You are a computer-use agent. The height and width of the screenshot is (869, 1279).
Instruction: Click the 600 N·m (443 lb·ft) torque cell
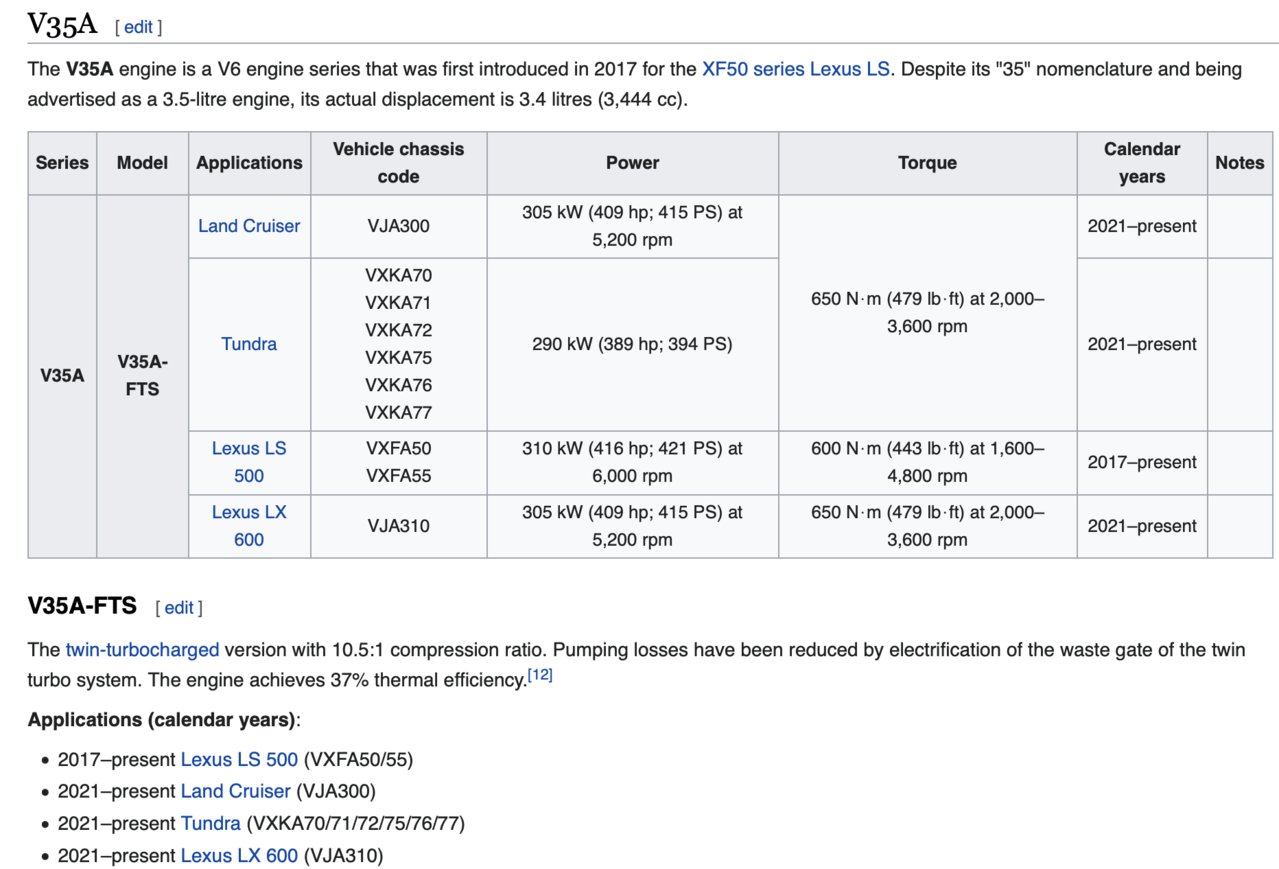pyautogui.click(x=927, y=462)
